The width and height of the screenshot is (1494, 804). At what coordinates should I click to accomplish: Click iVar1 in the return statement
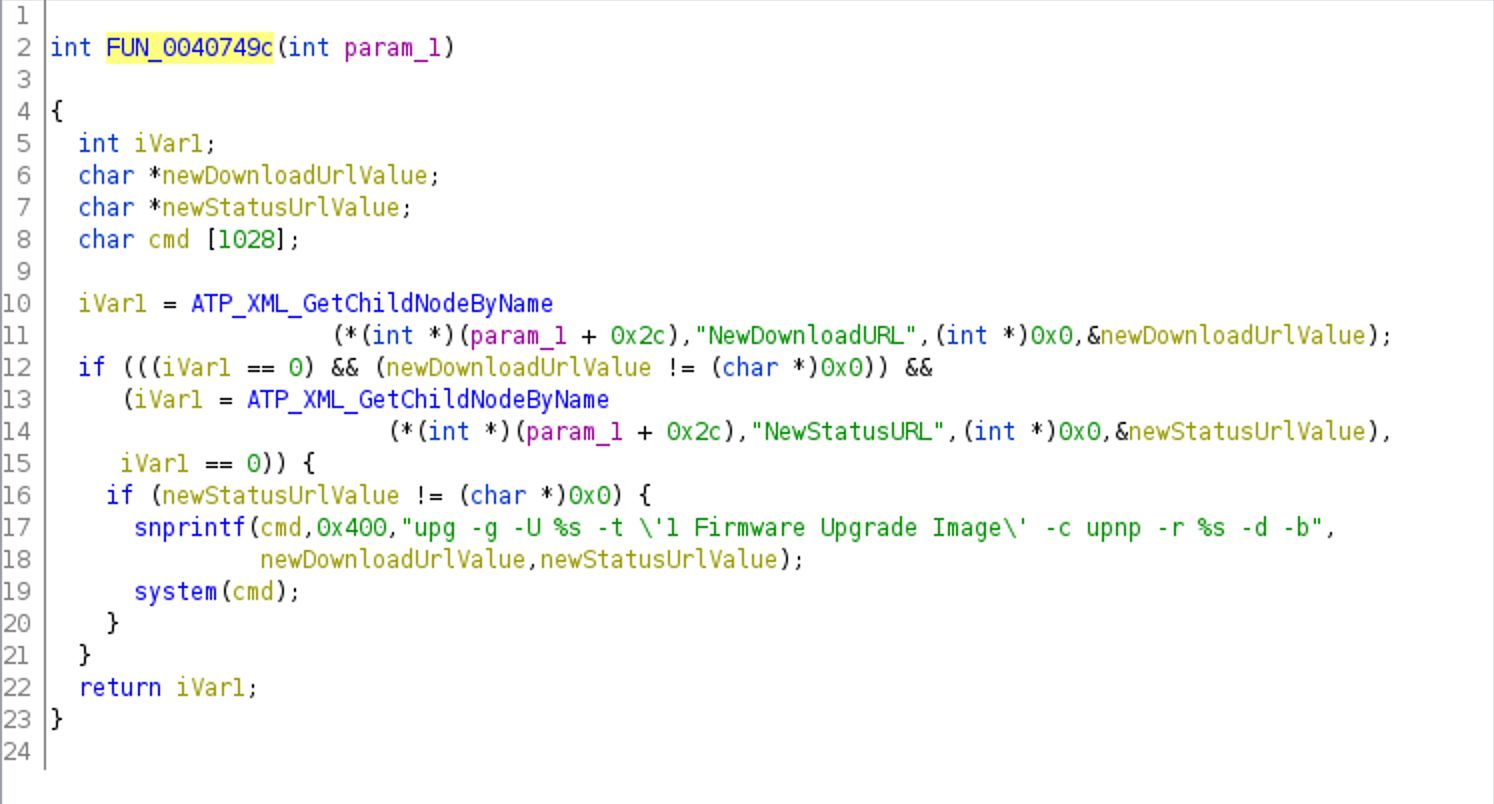point(211,687)
